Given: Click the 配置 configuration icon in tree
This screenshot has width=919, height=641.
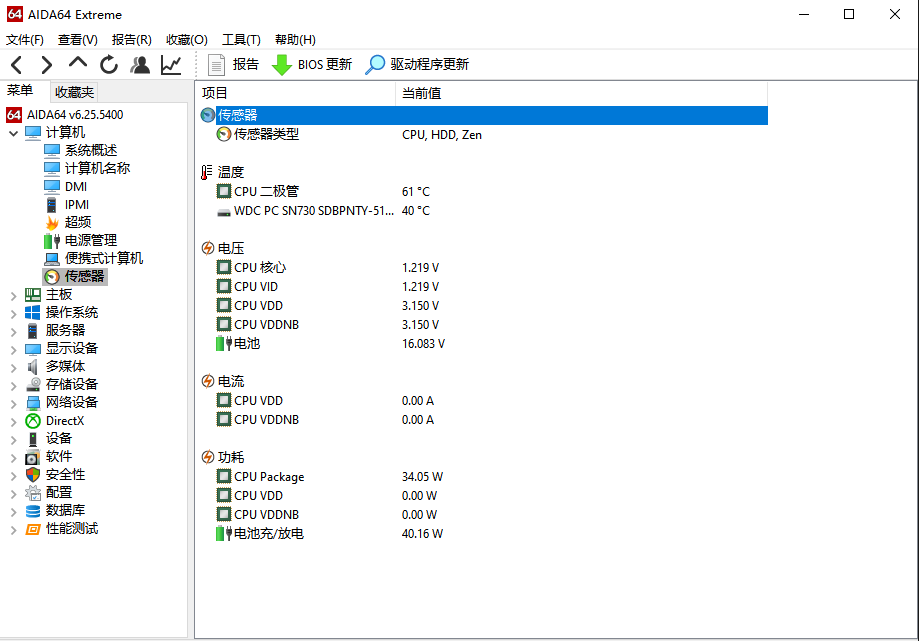Looking at the screenshot, I should tap(33, 493).
